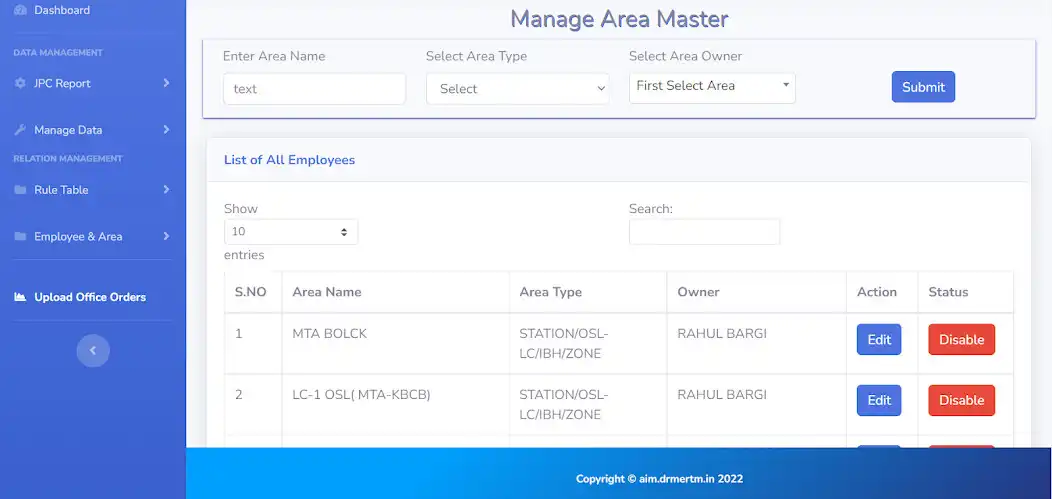This screenshot has height=499, width=1052.
Task: Open the Show entries count selector
Action: (290, 232)
